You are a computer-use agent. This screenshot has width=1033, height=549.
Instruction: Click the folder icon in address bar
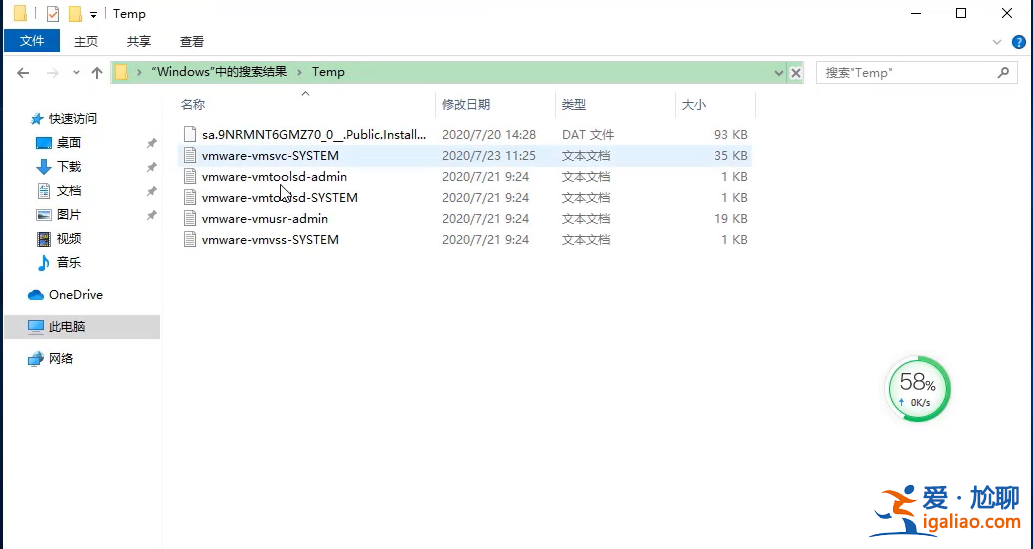(x=122, y=72)
